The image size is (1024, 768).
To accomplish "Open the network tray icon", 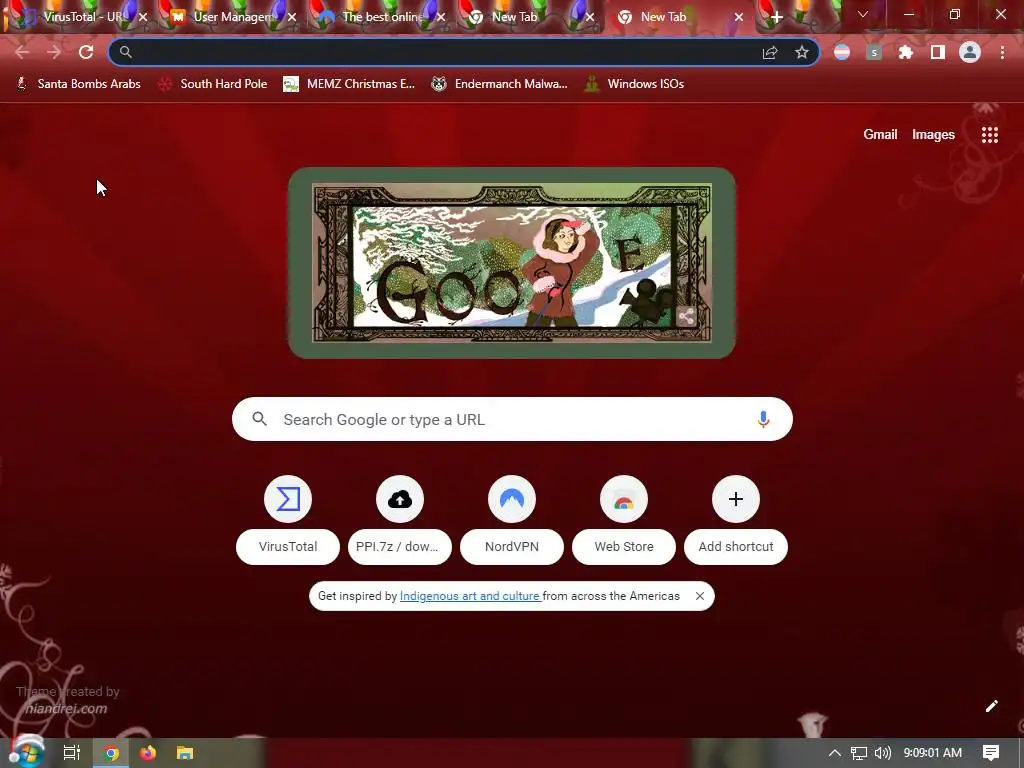I will coord(859,753).
